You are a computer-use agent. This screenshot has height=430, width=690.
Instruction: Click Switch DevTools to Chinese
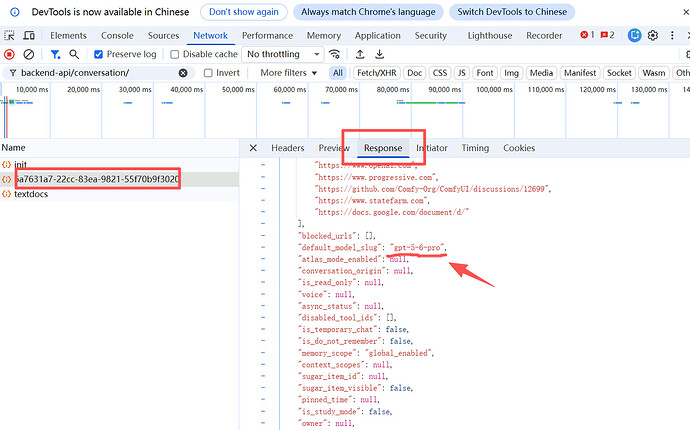512,12
